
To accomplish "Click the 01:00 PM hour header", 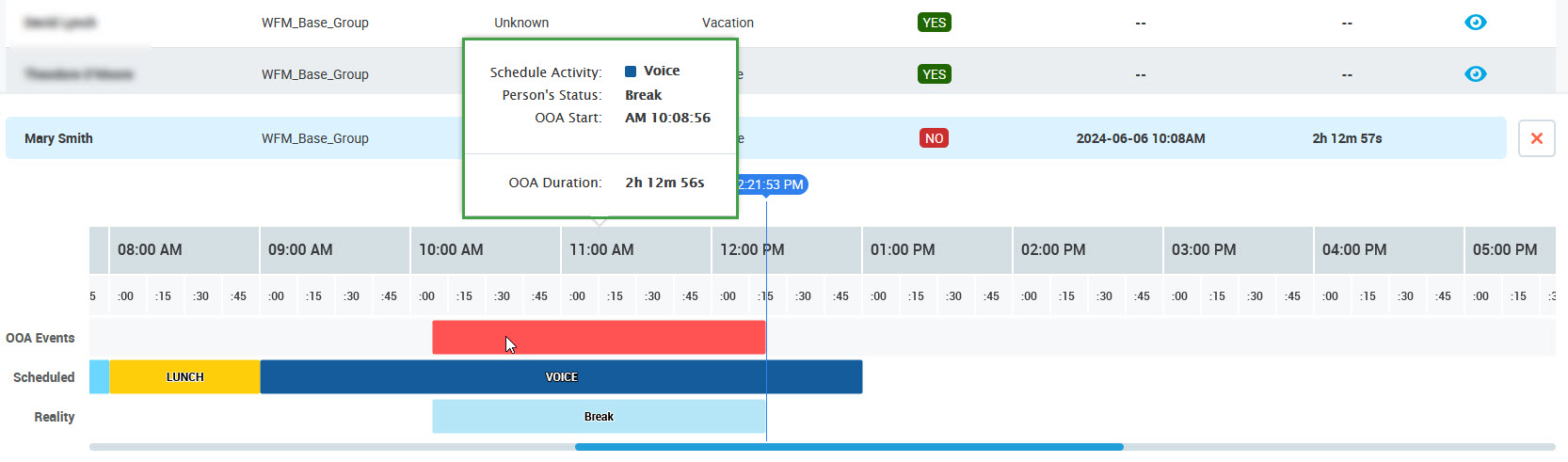I will pyautogui.click(x=903, y=250).
